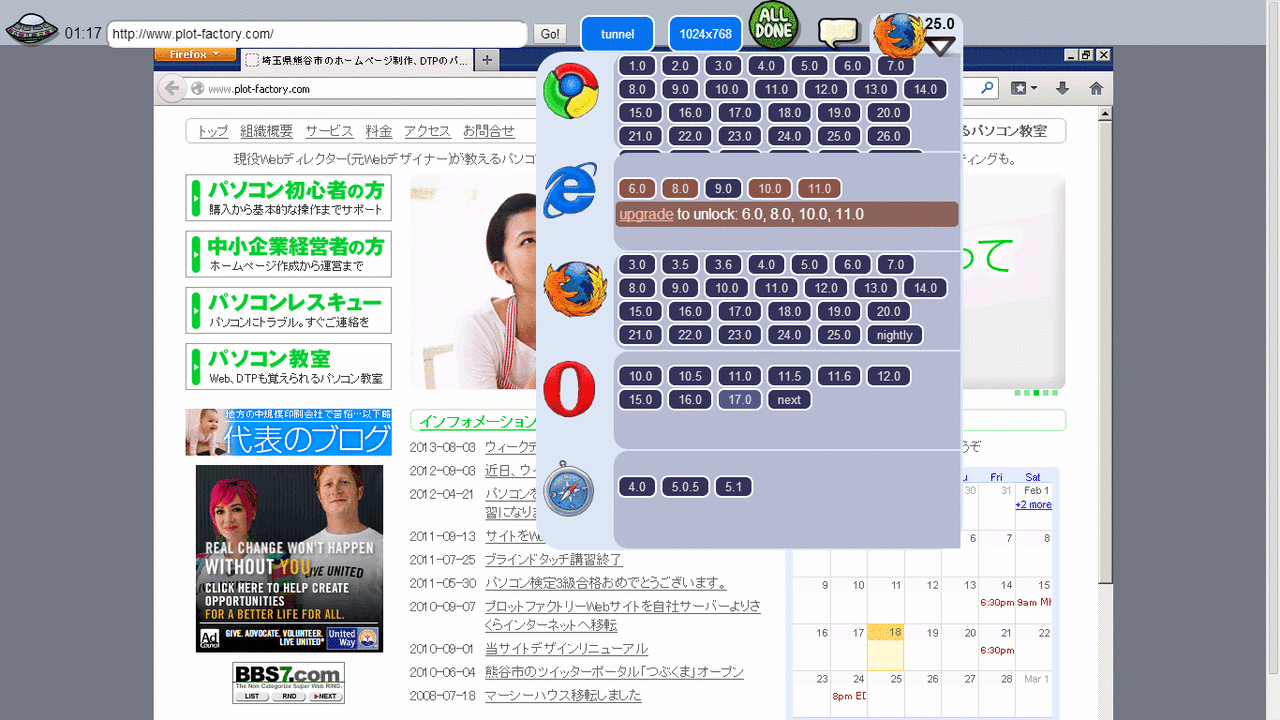Click the inner Firefox downloads arrow icon

(1062, 89)
